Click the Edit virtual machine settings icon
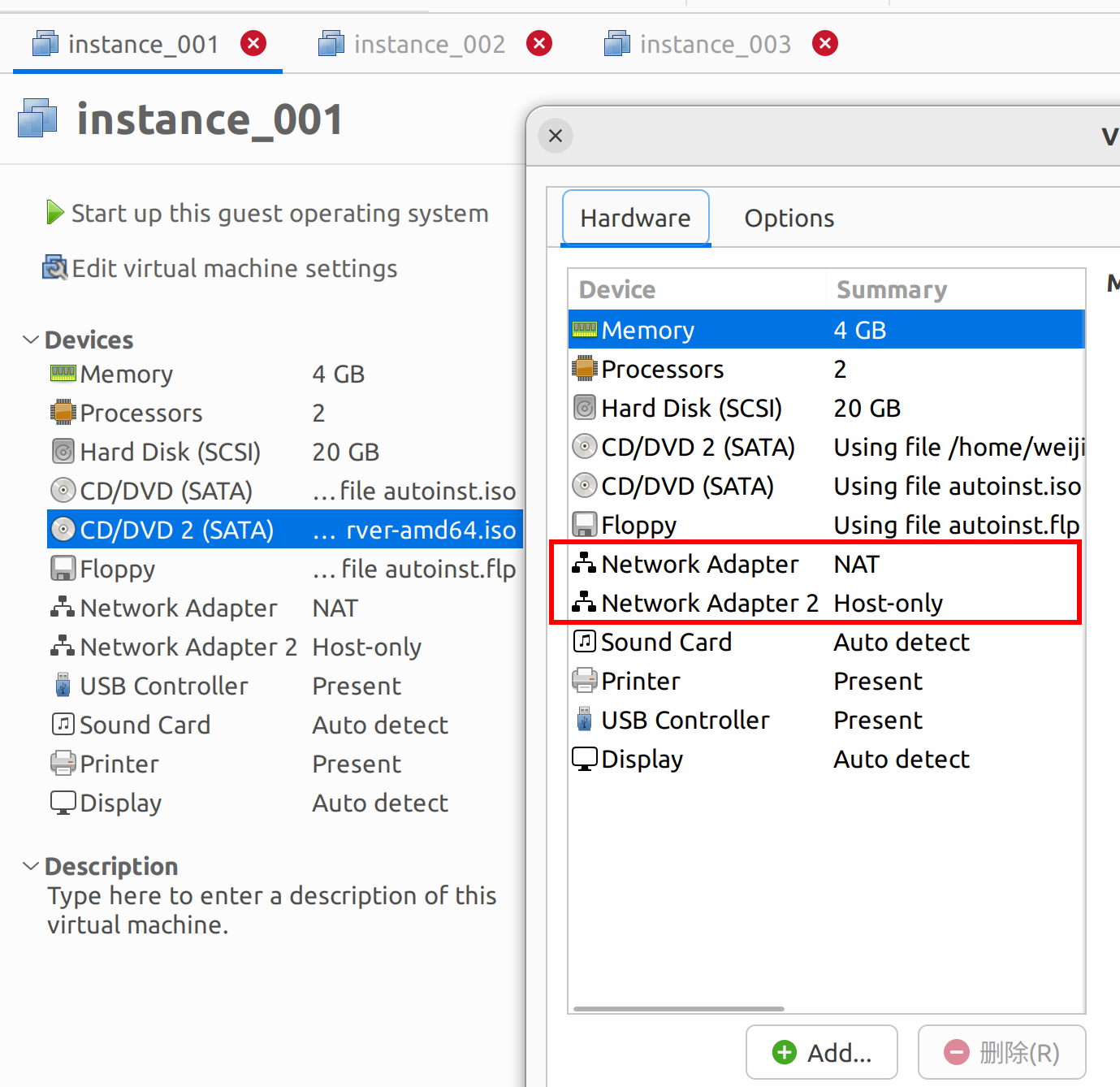The image size is (1120, 1087). (54, 267)
